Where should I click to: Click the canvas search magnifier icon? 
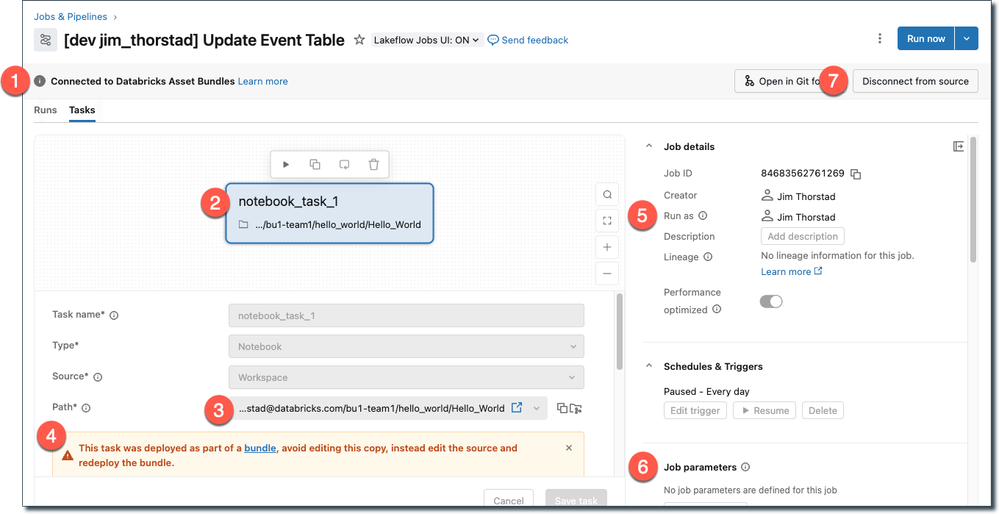(x=607, y=194)
